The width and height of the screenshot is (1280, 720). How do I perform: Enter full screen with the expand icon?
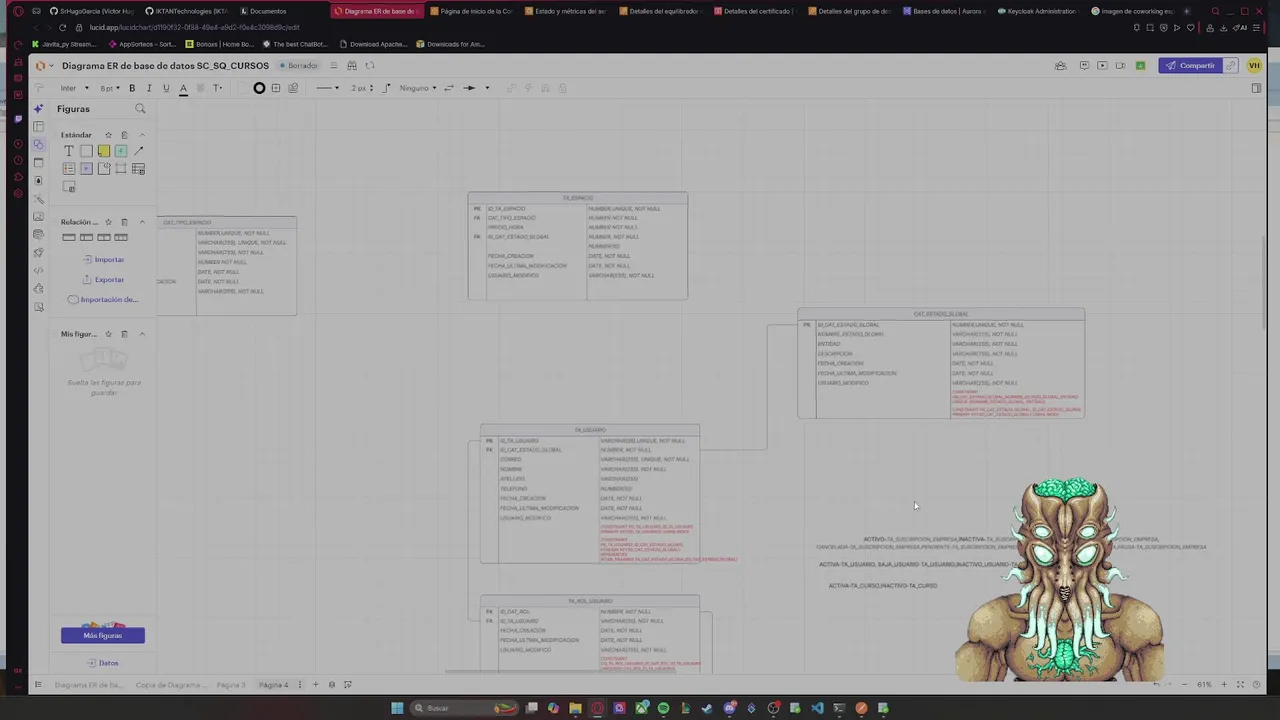coord(1240,685)
